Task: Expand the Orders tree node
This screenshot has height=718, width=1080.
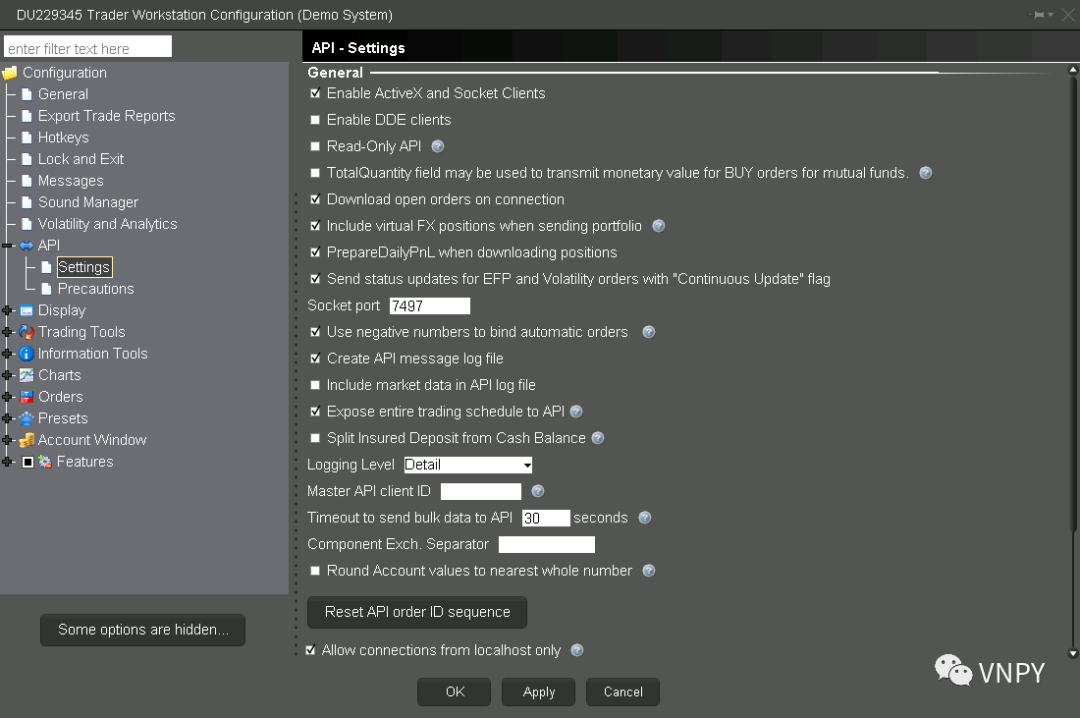Action: coord(8,397)
